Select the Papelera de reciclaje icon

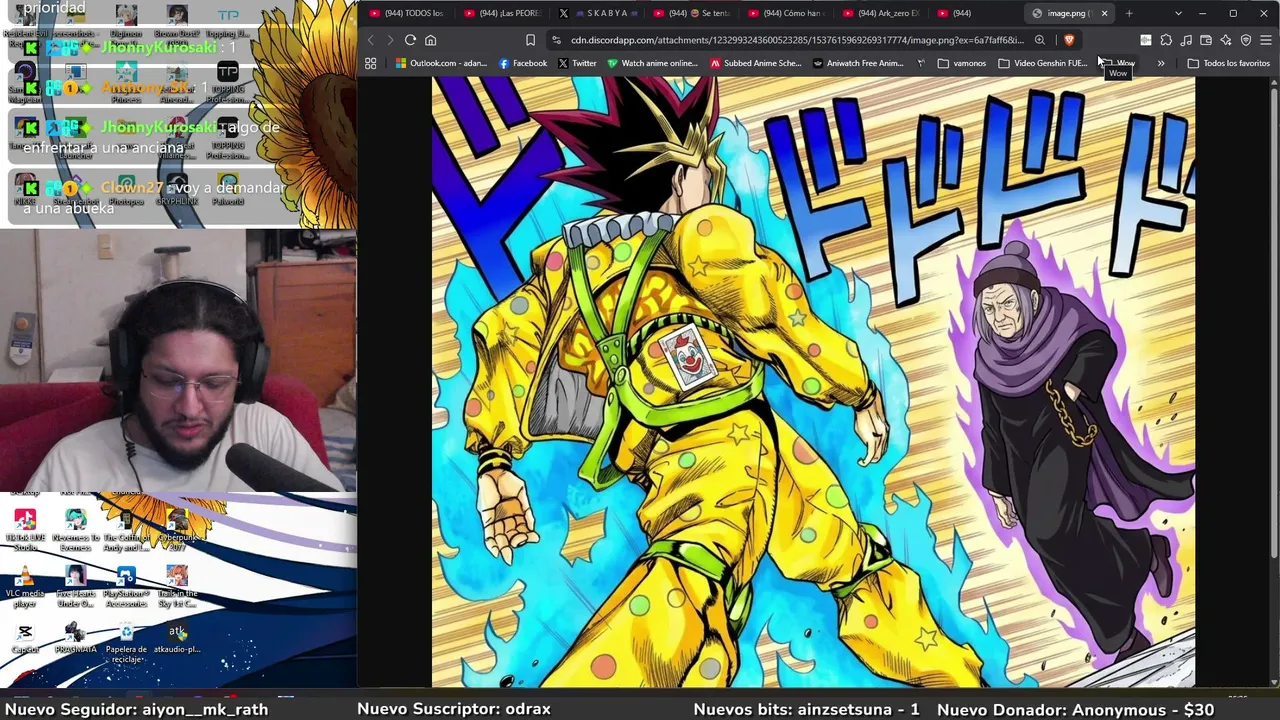[126, 643]
